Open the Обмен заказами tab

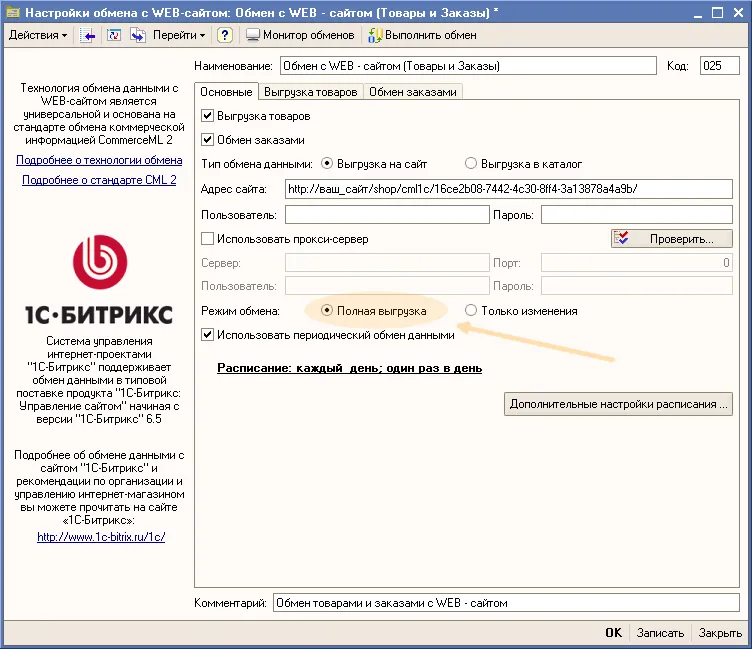(412, 92)
